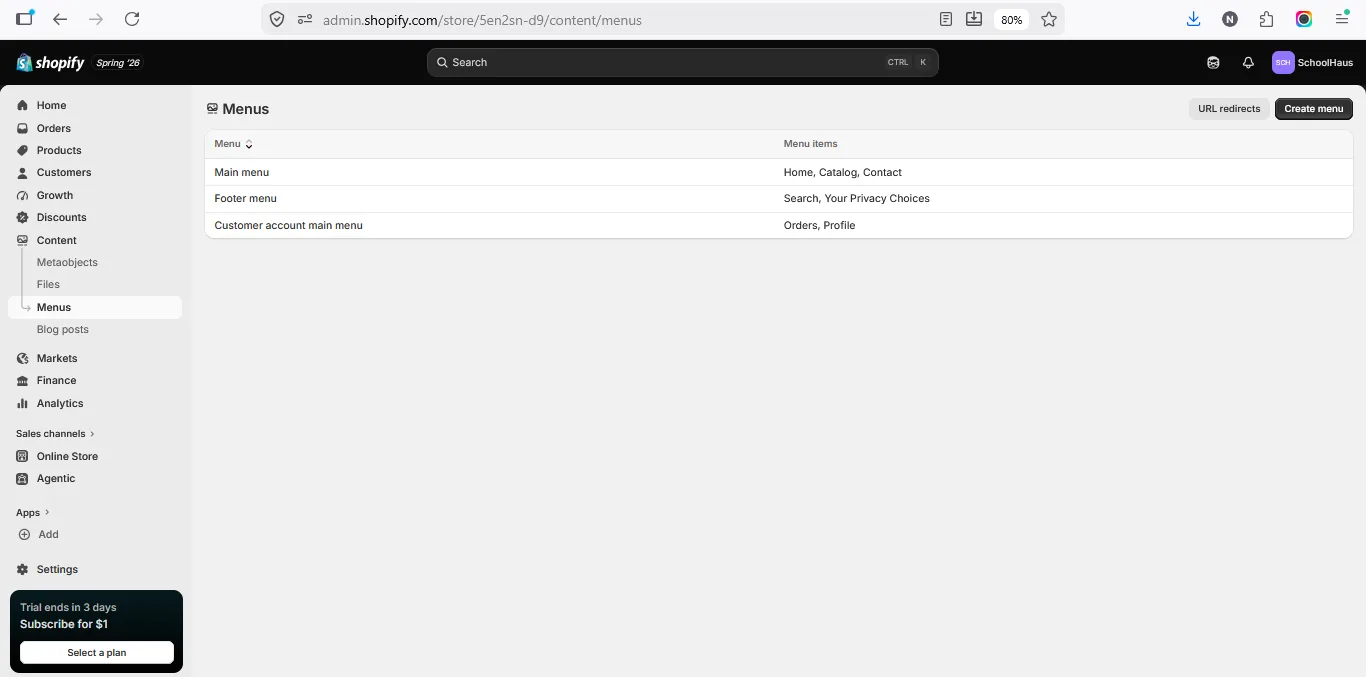
Task: Click the save page icon in address bar
Action: tap(974, 19)
